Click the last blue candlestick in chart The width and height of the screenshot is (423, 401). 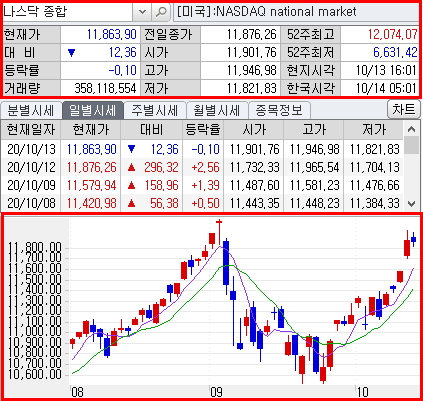[414, 239]
